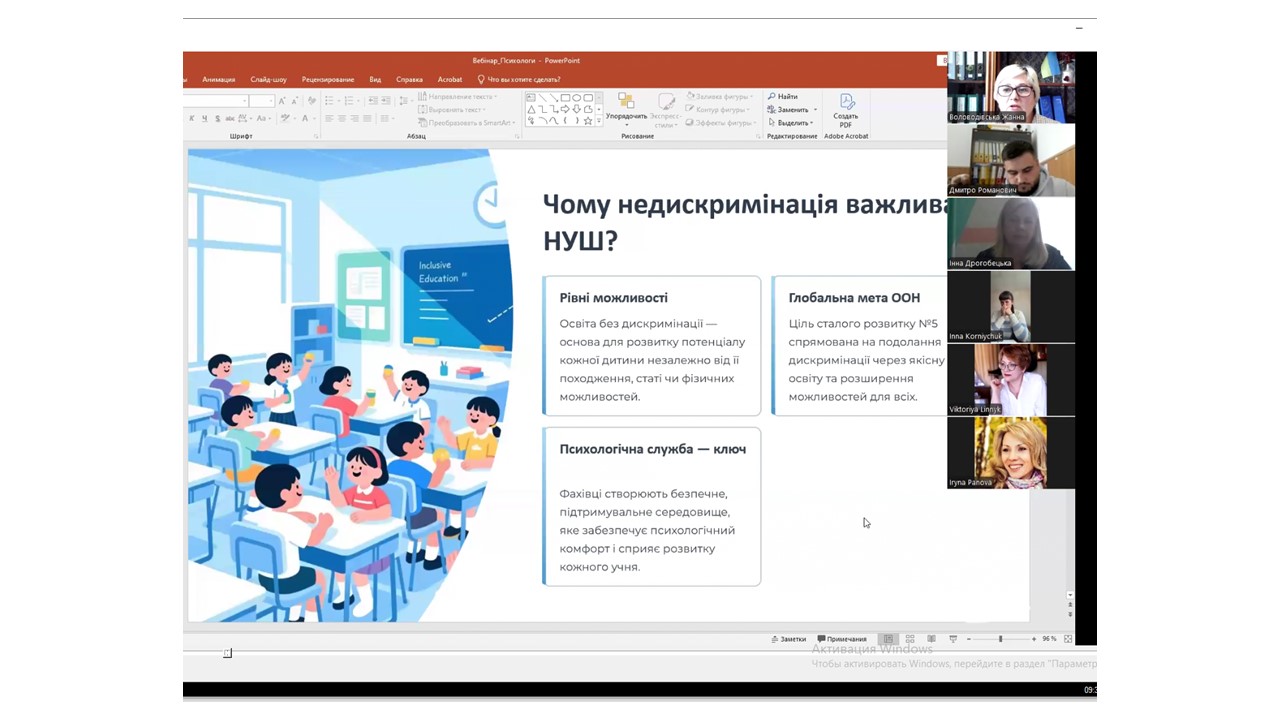The height and width of the screenshot is (720, 1280).
Task: Expand the Выделить dropdown
Action: tap(811, 123)
